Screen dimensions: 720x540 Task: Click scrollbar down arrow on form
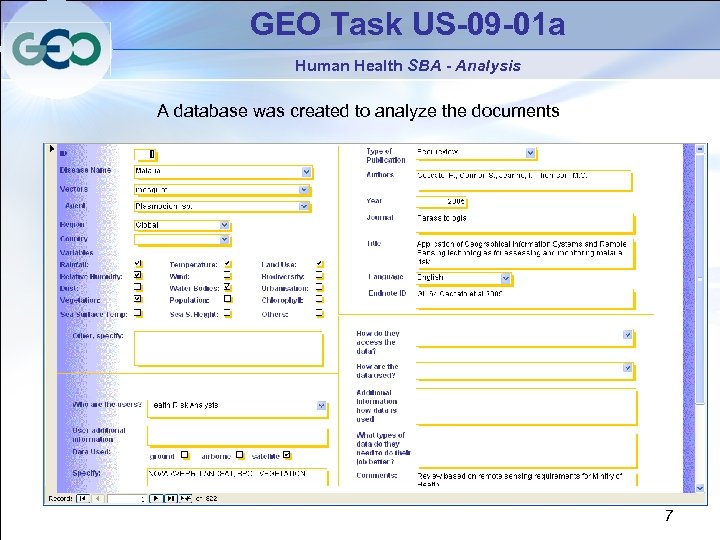point(700,488)
